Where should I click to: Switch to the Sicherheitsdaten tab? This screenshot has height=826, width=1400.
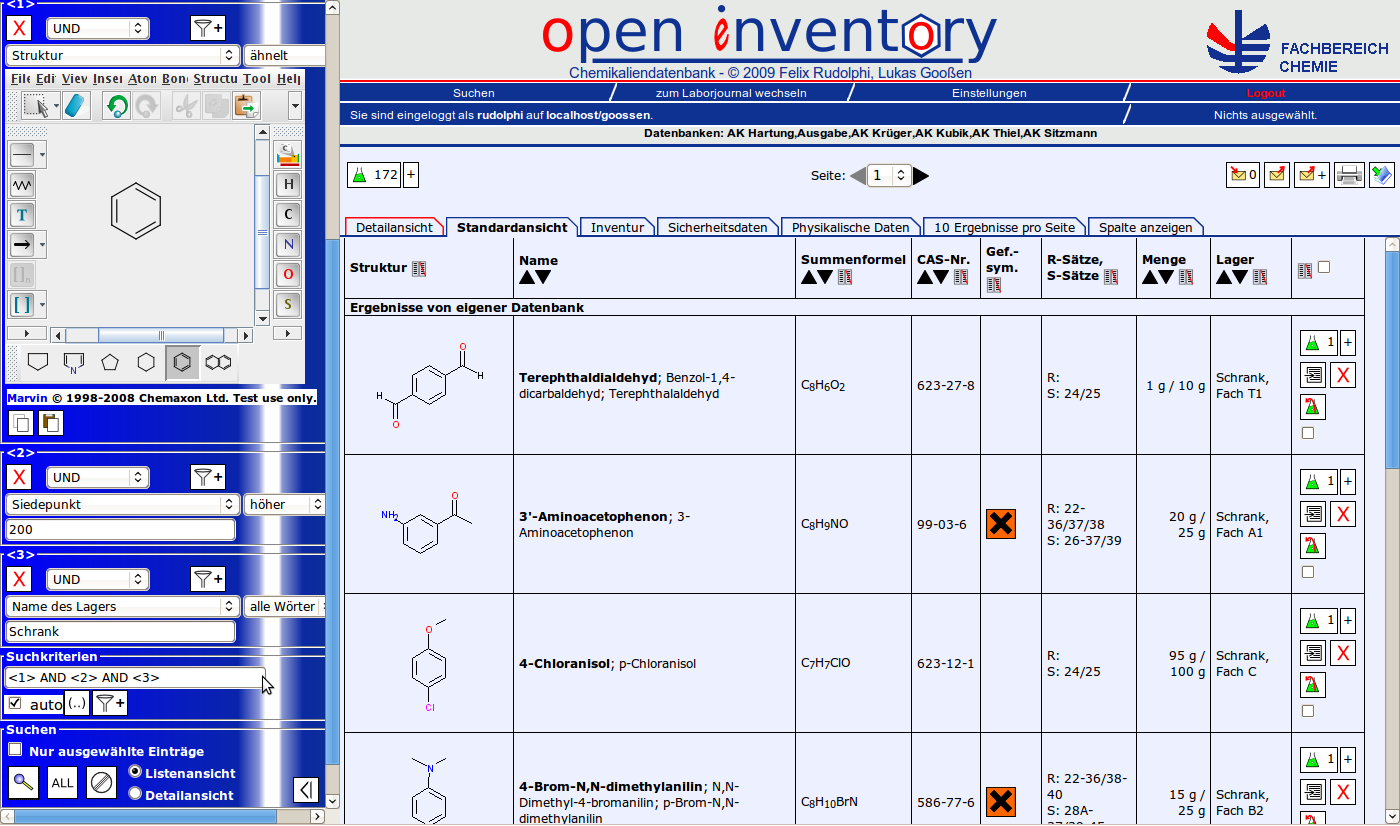[717, 227]
